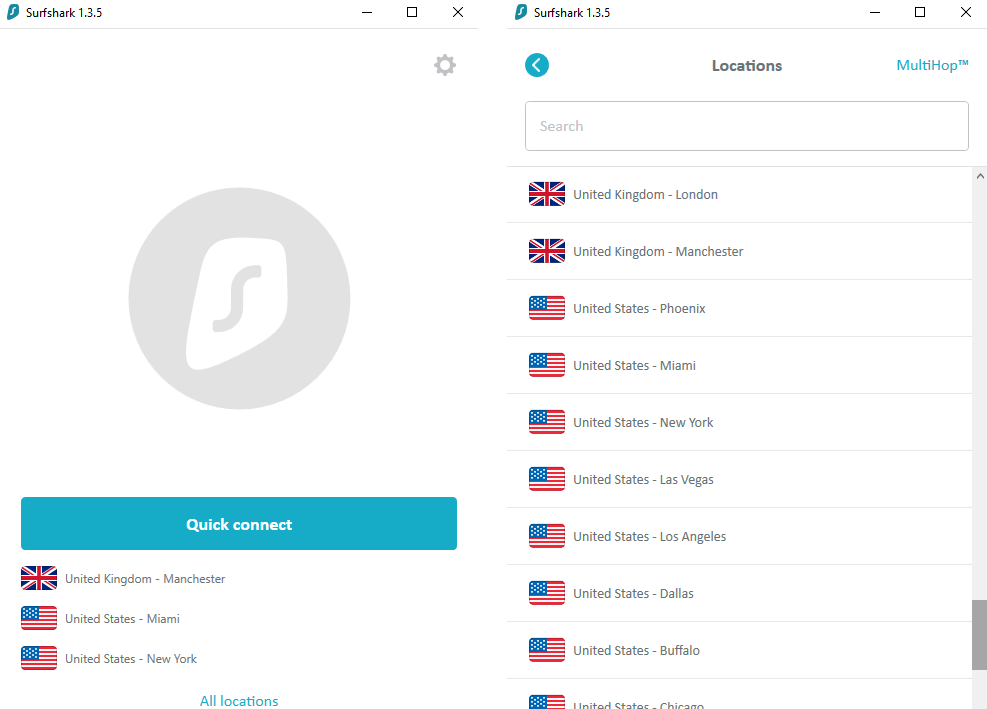Choose United Kingdom - Manchester in Locations list
This screenshot has height=709, width=987.
tap(739, 251)
